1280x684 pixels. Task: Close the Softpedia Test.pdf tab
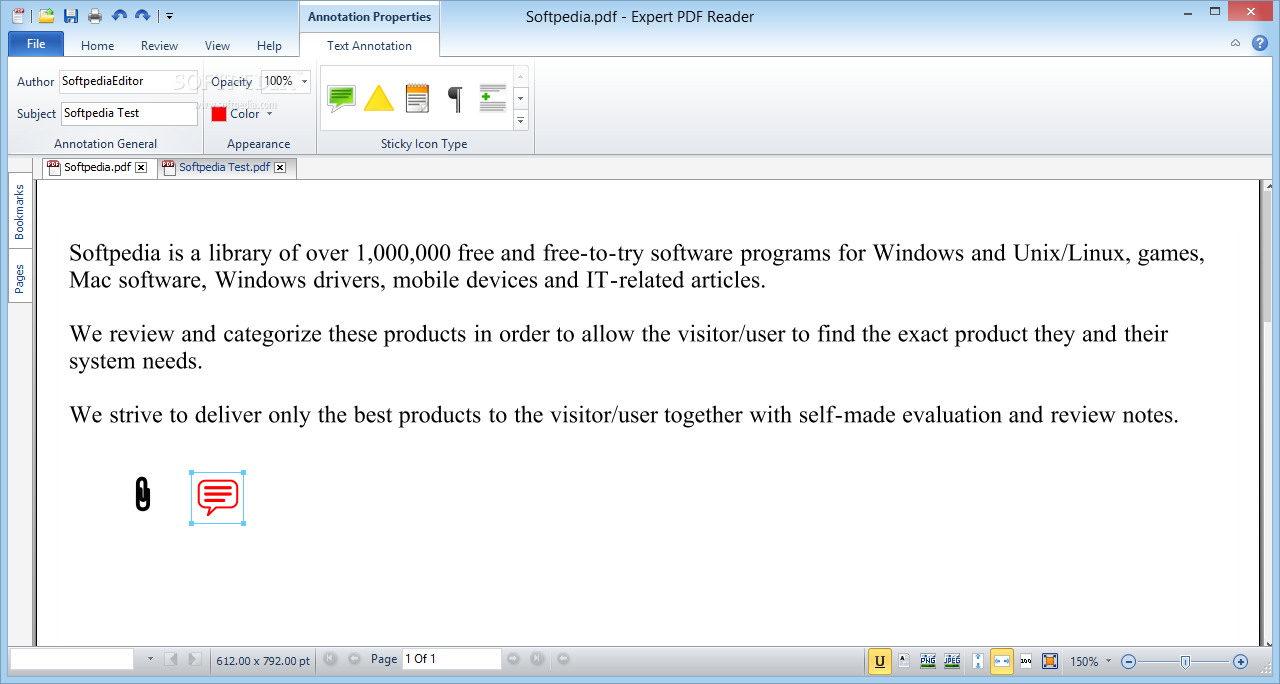pyautogui.click(x=280, y=168)
